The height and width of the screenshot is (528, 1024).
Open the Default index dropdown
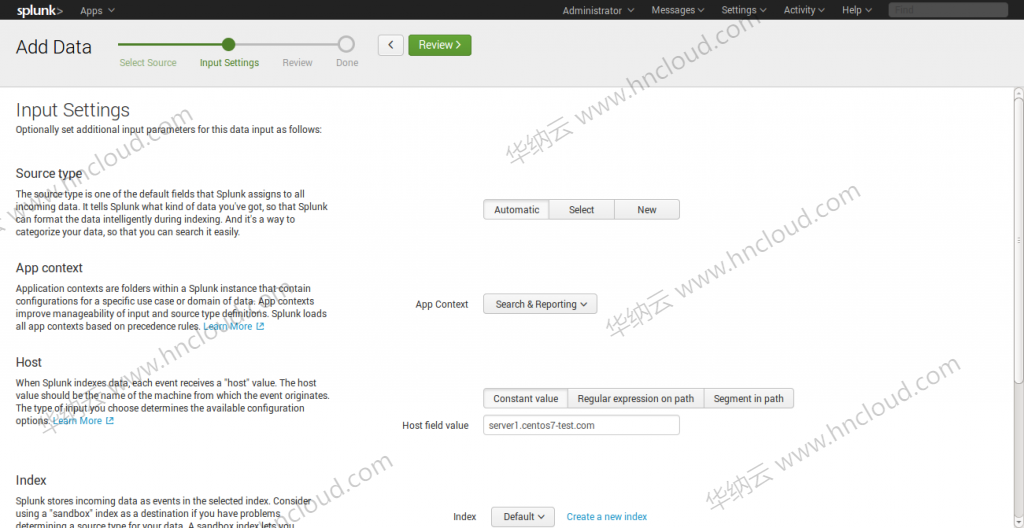pos(522,517)
